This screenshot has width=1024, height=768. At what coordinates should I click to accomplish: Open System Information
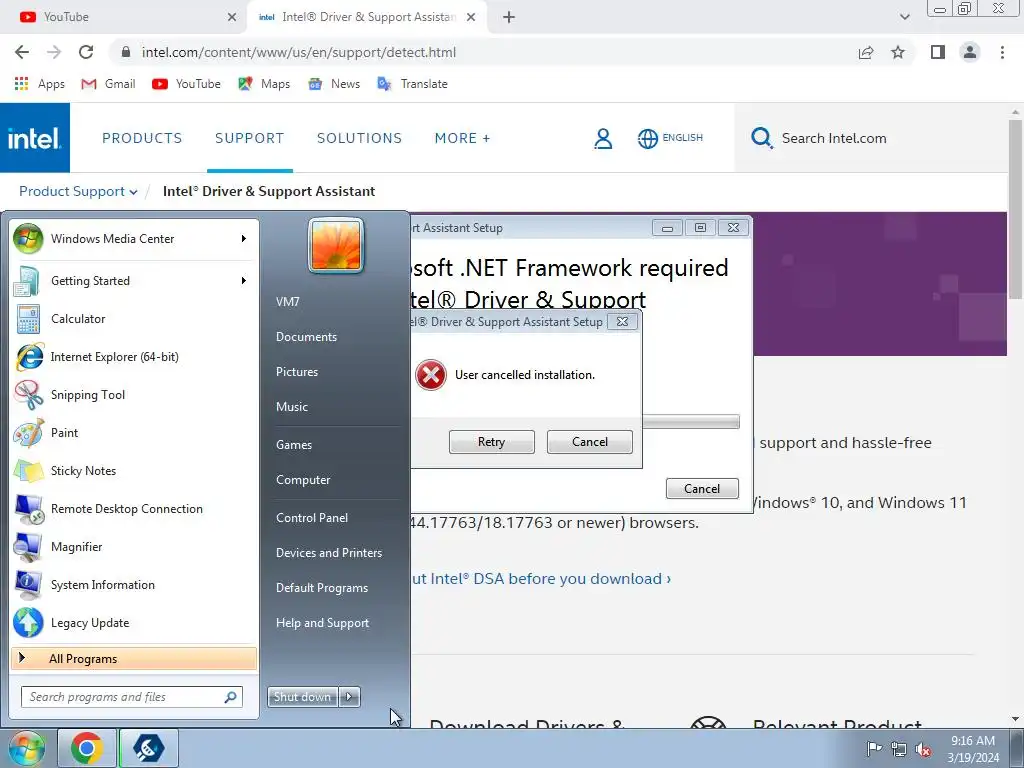[134, 584]
